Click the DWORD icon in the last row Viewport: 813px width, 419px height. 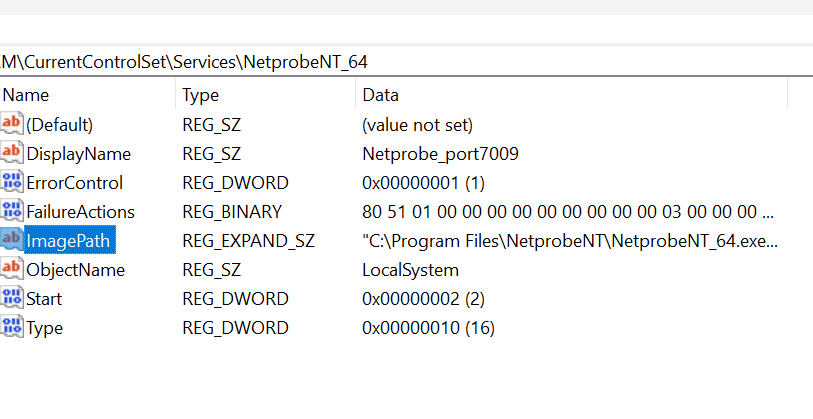pos(12,328)
